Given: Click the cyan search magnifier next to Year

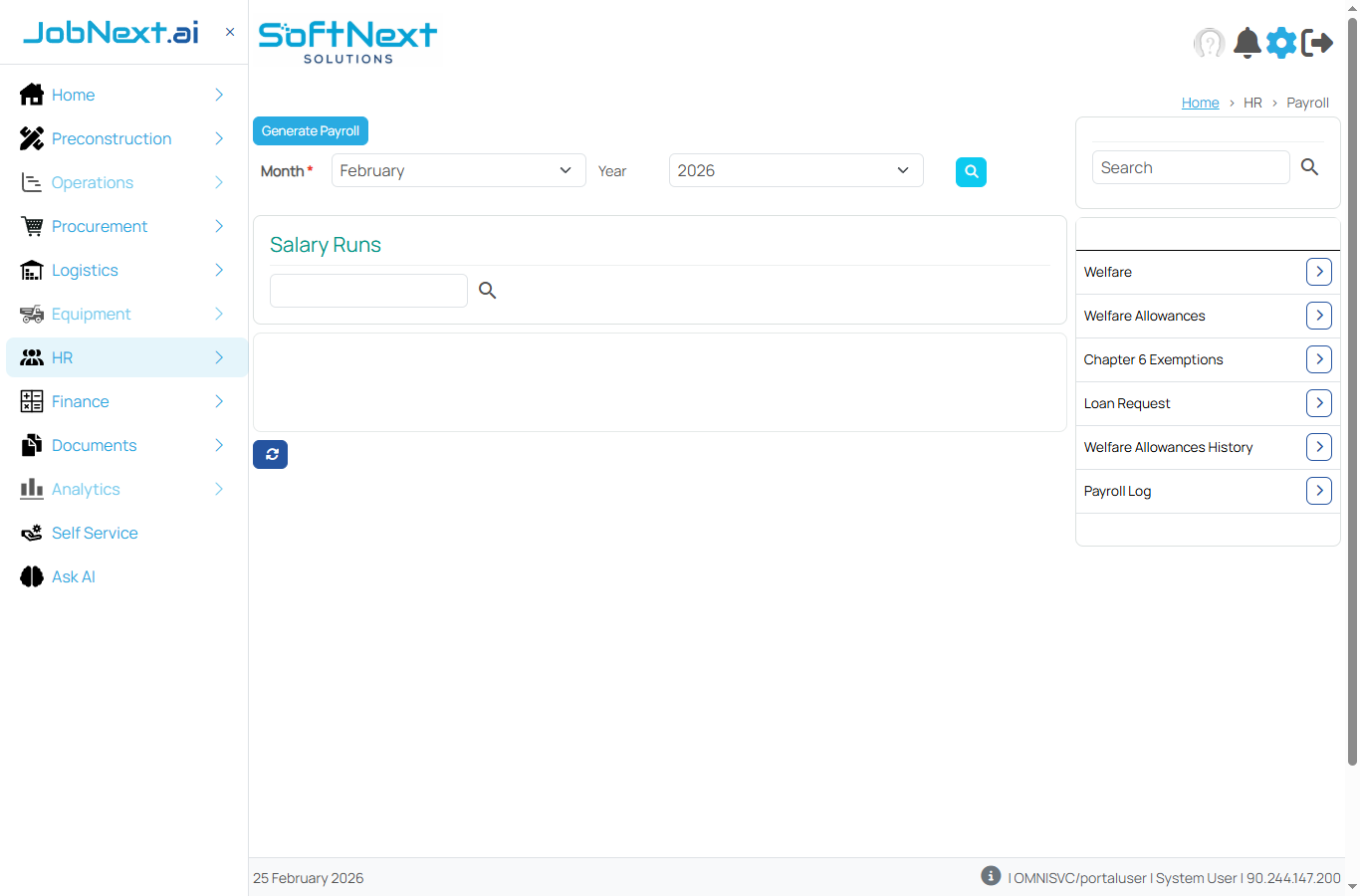Looking at the screenshot, I should point(971,171).
